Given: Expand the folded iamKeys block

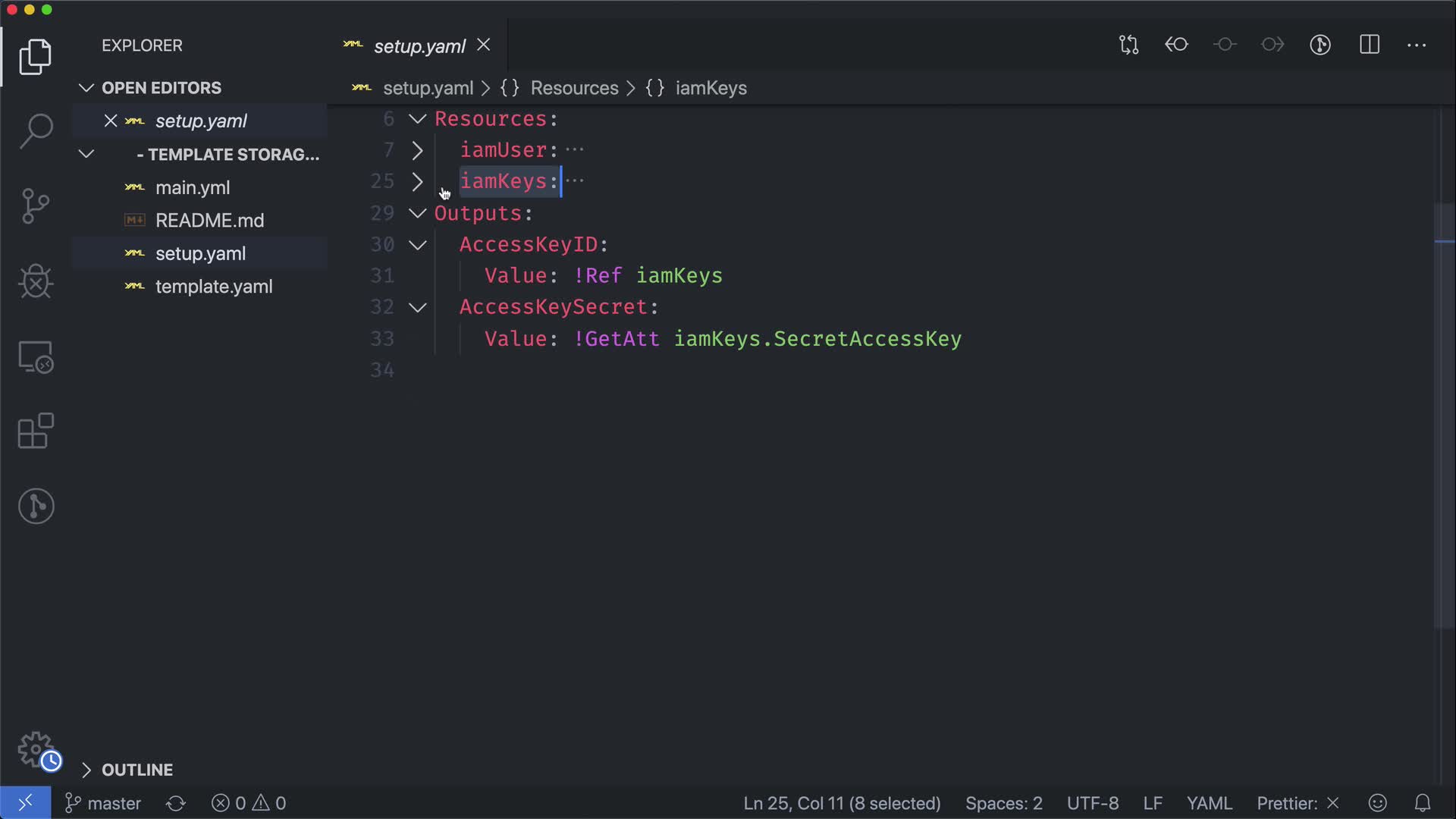Looking at the screenshot, I should tap(417, 182).
